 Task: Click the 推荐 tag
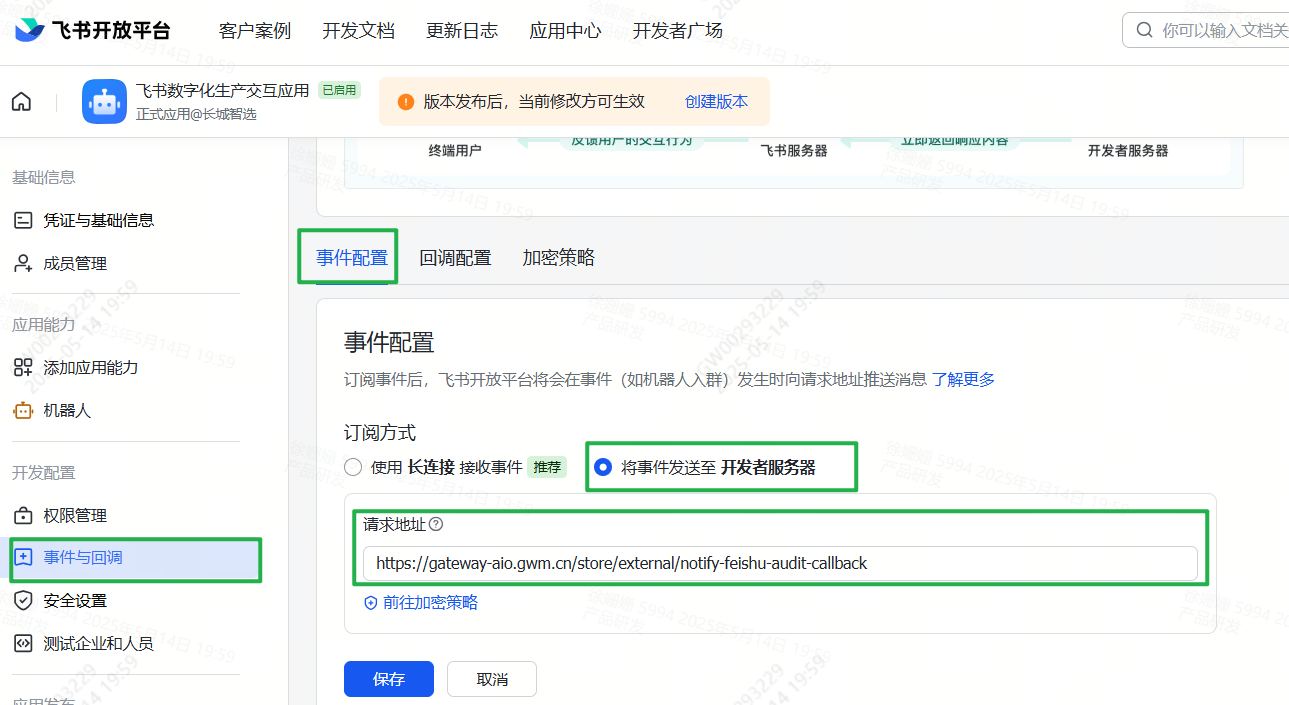click(547, 467)
